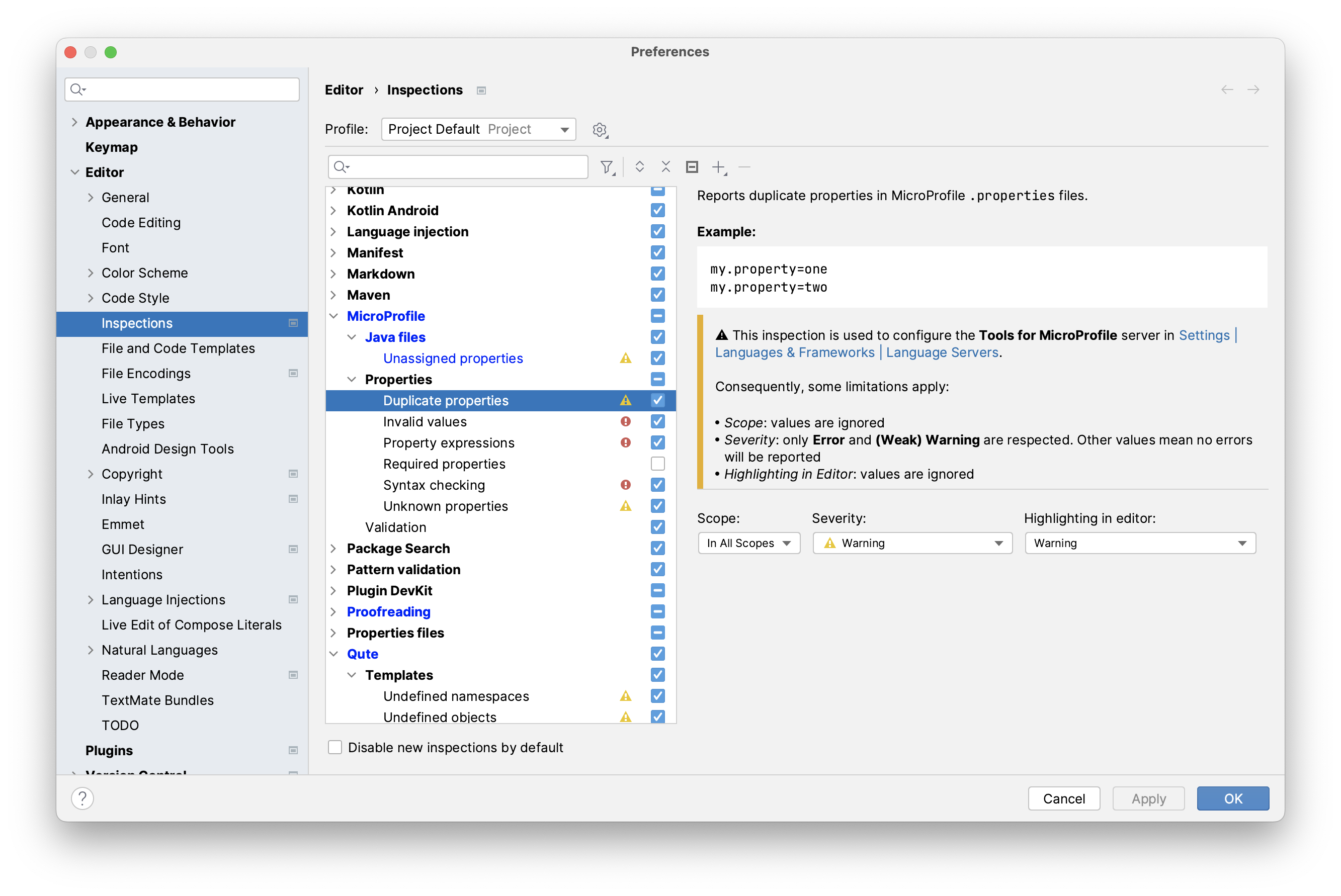Click project icon beside GUI Designer
Viewport: 1341px width, 896px height.
point(293,550)
